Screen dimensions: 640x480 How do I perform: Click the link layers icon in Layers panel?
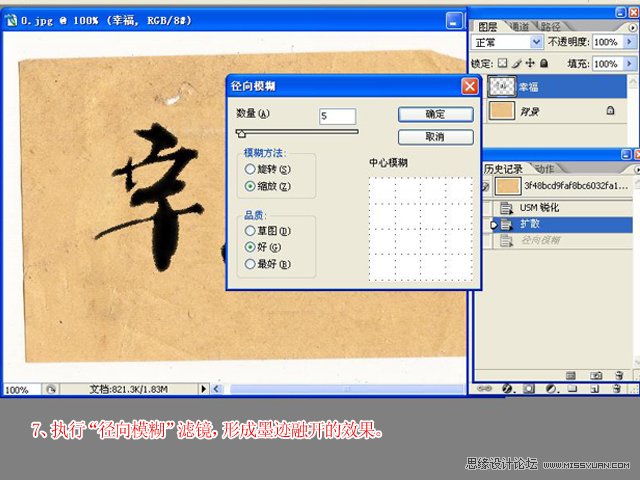tap(484, 389)
